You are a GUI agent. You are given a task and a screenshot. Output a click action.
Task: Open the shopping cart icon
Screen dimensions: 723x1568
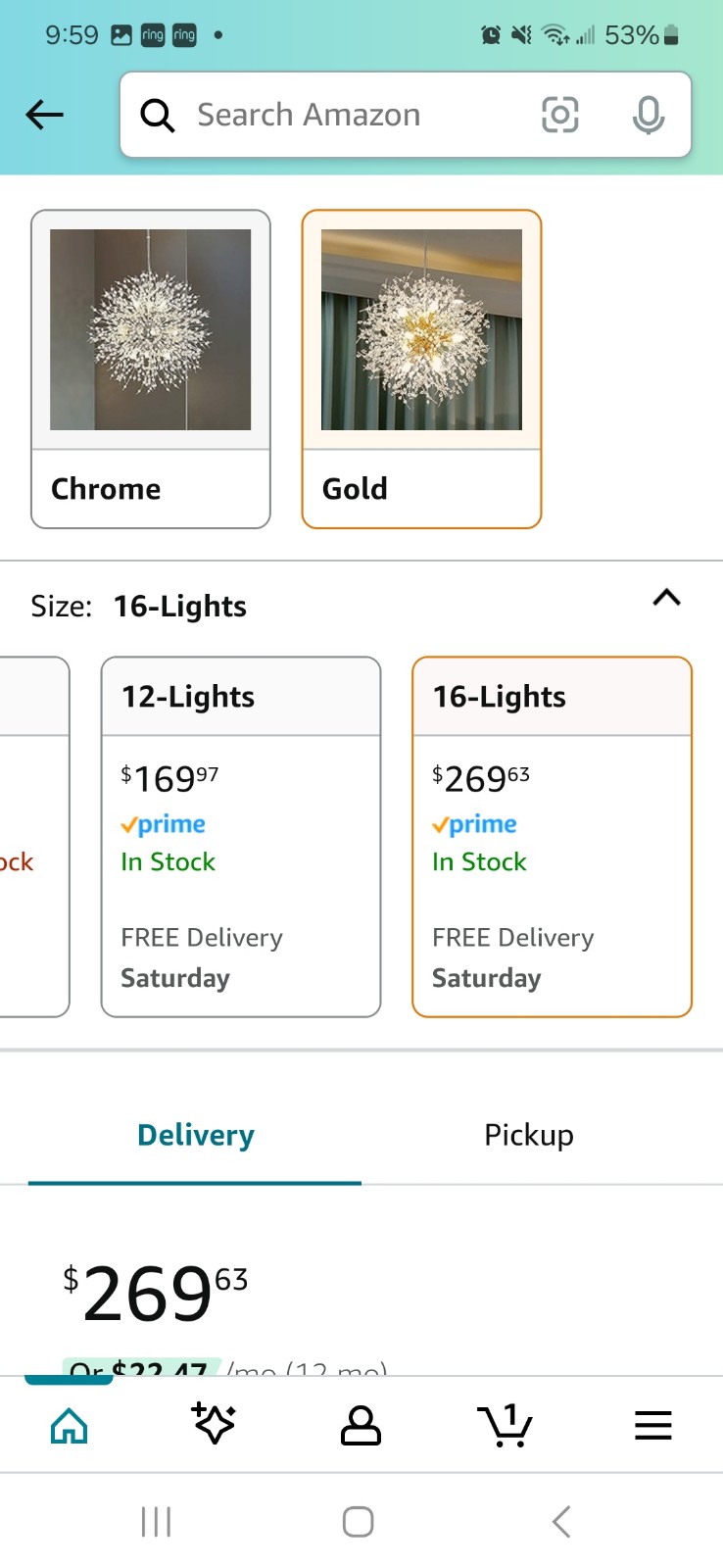(x=506, y=1426)
